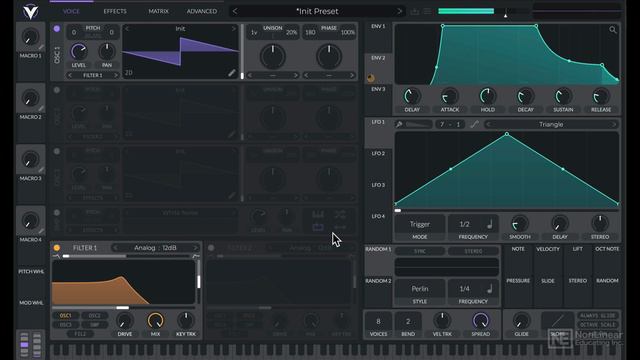The width and height of the screenshot is (640, 360).
Task: Click Init Preset name to open browser
Action: (x=317, y=11)
